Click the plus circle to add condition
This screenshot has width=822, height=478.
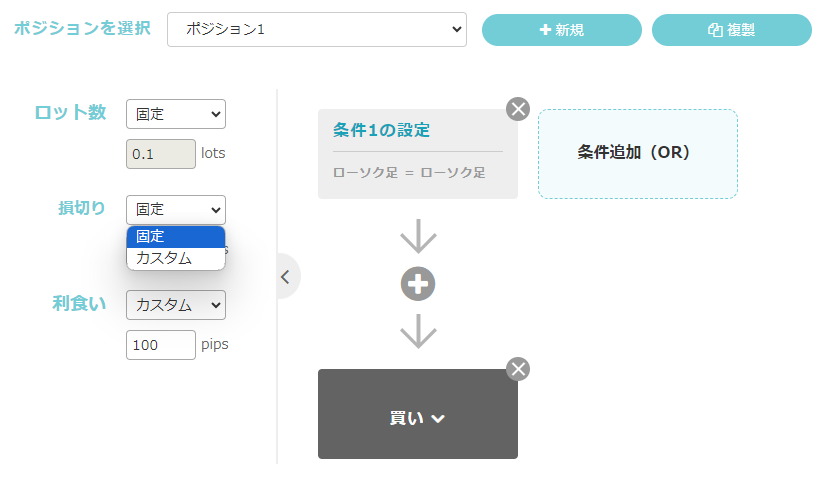(418, 285)
